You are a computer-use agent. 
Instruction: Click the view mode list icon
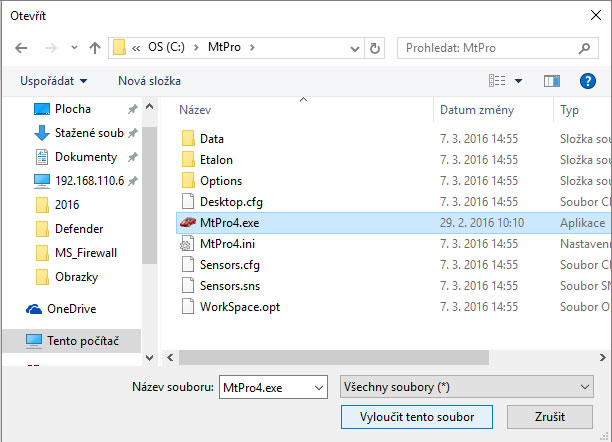[x=497, y=81]
